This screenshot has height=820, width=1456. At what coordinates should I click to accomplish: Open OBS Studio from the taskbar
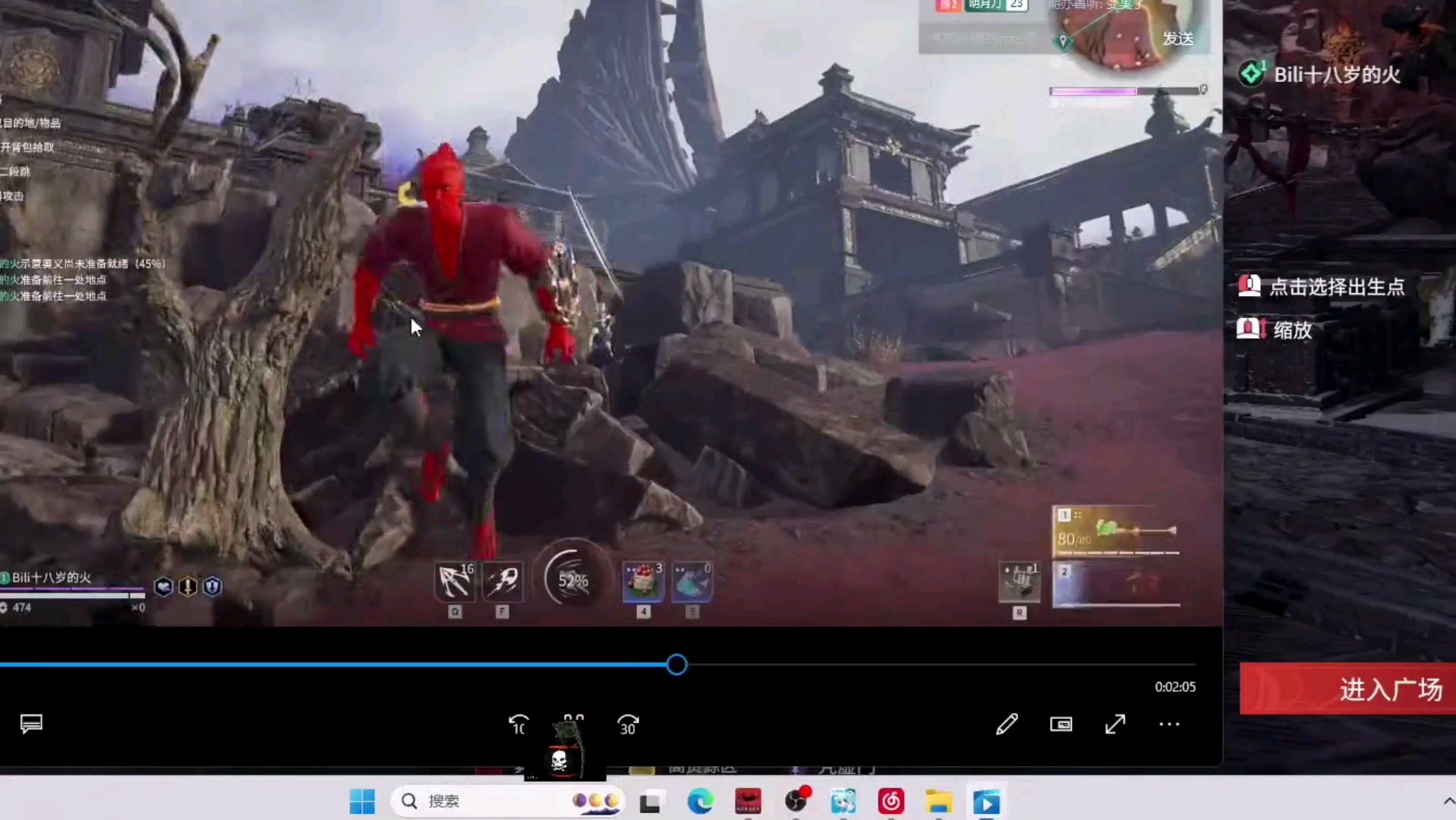click(796, 801)
